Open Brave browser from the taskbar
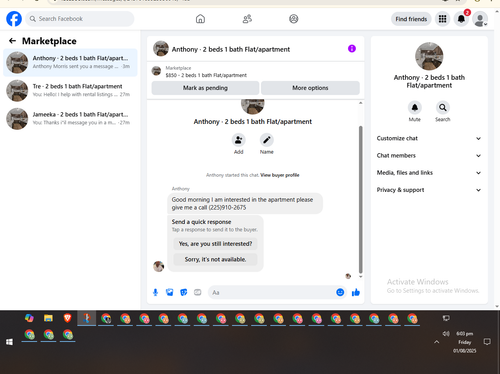The image size is (500, 374). tap(67, 318)
